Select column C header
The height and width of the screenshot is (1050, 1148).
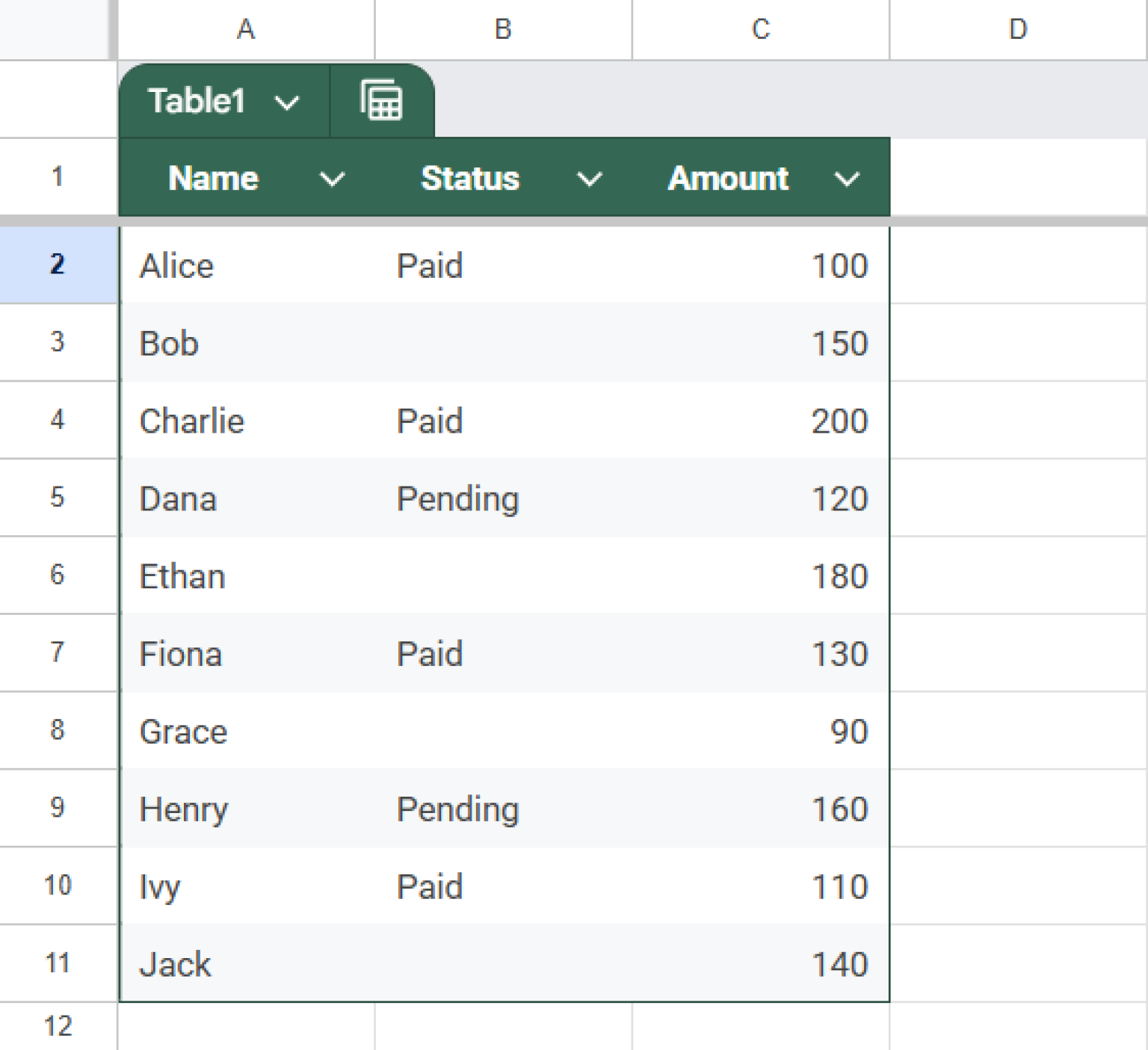point(759,30)
